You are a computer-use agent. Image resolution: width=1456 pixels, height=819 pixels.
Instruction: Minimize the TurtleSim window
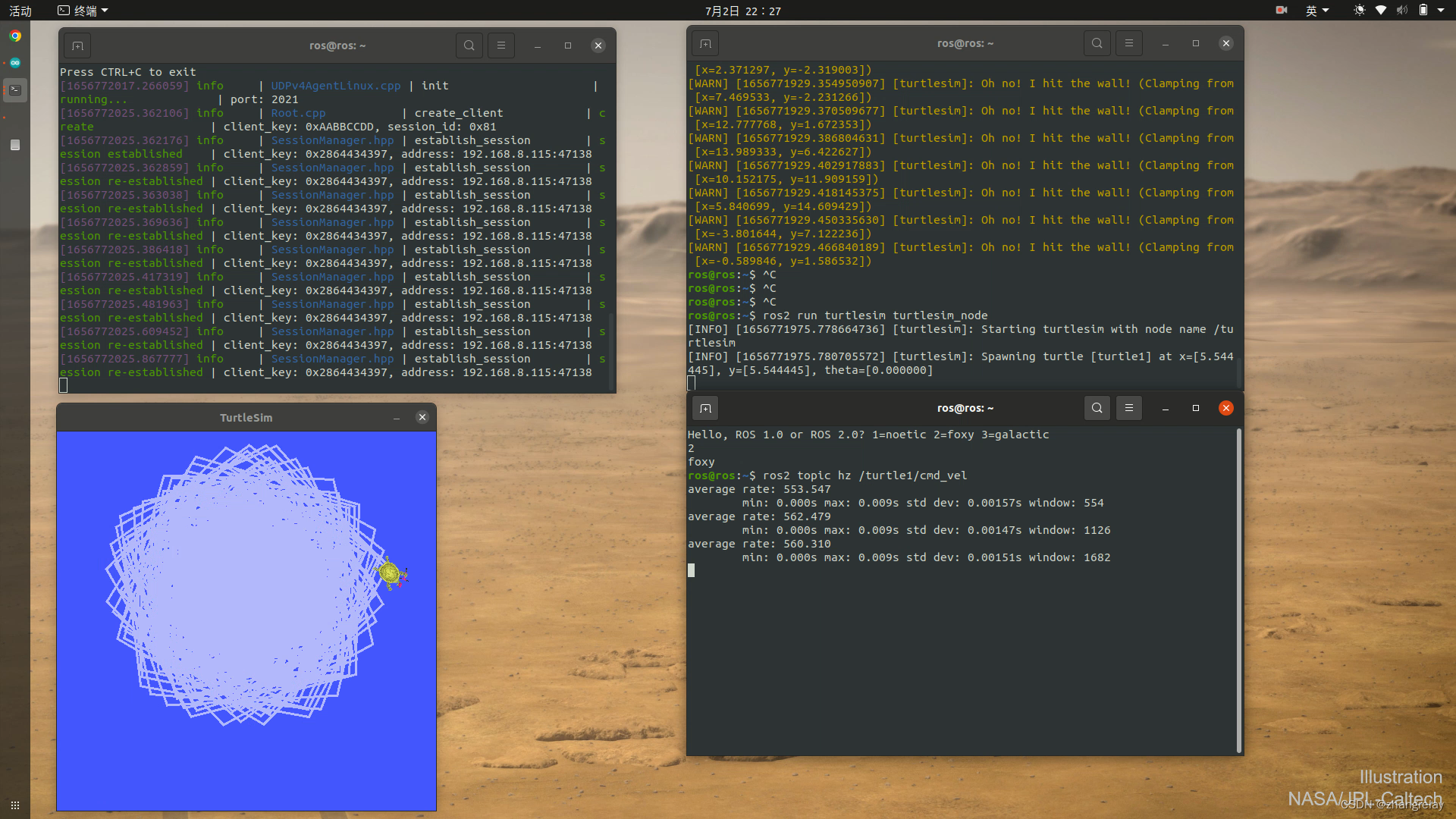coord(396,418)
